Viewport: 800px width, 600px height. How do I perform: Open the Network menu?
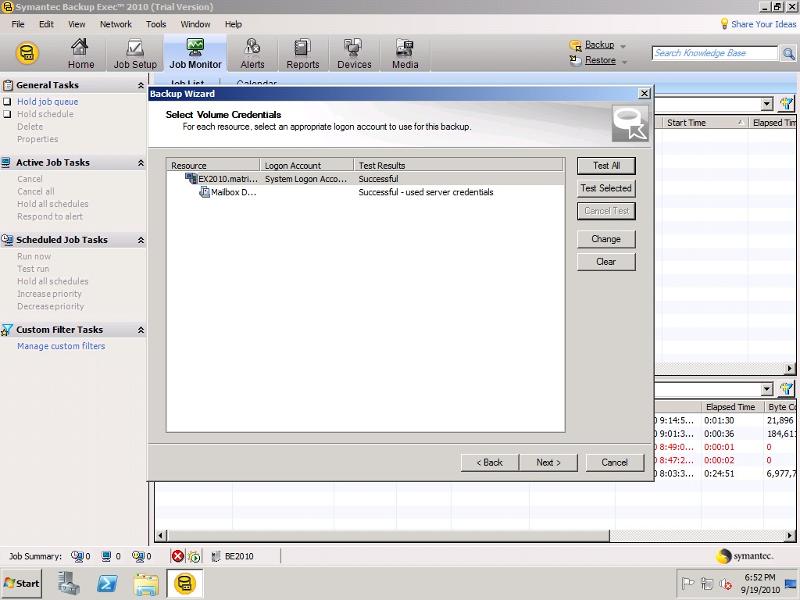click(x=116, y=24)
